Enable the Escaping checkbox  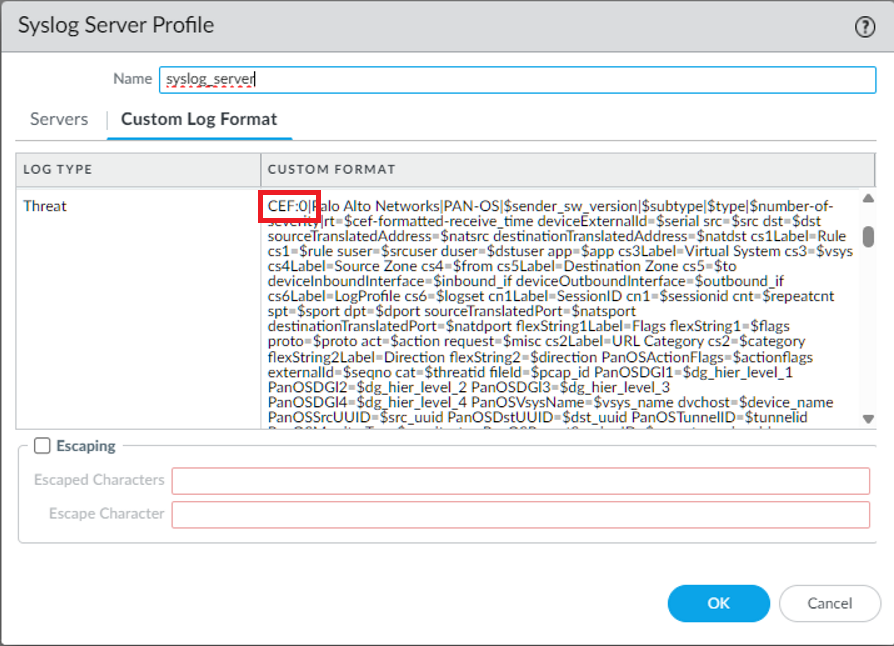pyautogui.click(x=42, y=446)
